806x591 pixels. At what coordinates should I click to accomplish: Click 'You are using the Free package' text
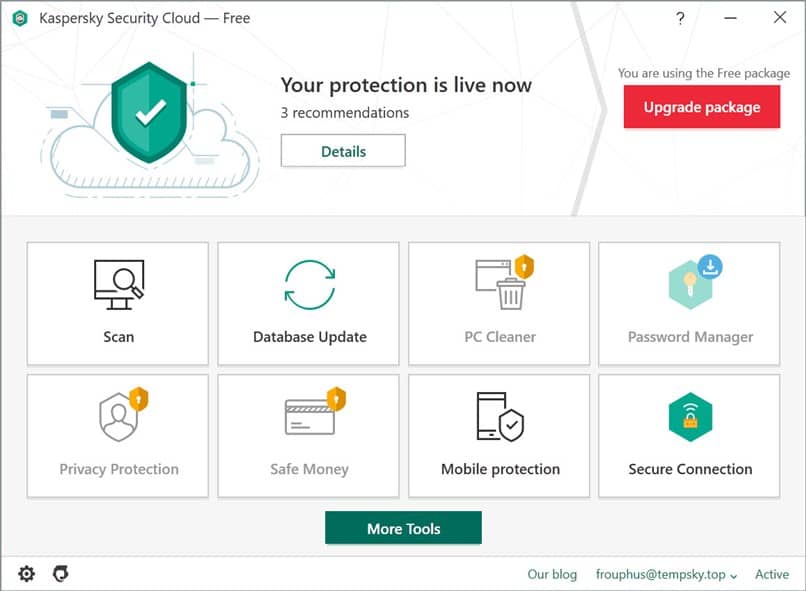click(704, 73)
